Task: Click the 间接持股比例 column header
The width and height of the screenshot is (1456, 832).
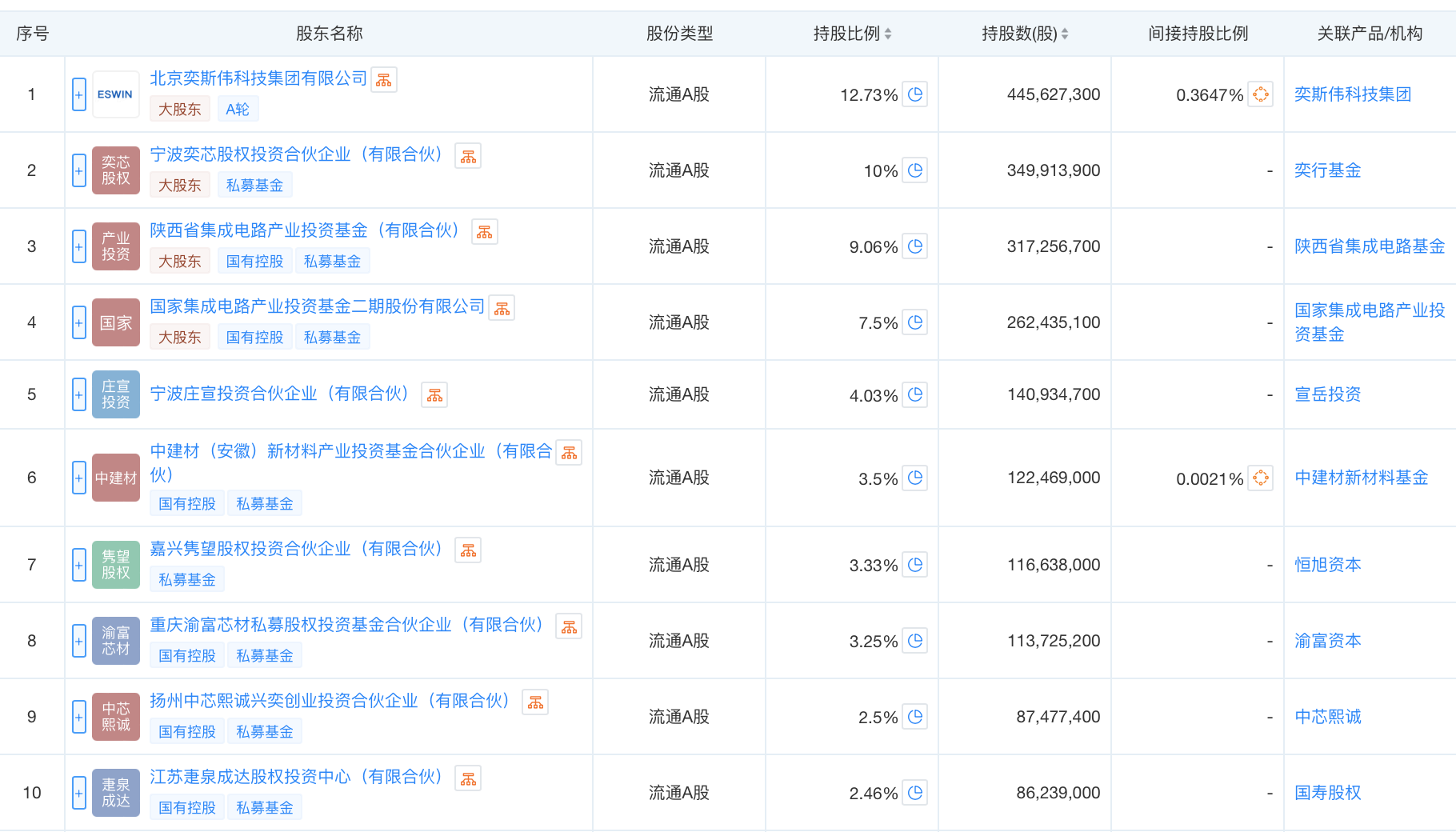Action: click(x=1198, y=34)
